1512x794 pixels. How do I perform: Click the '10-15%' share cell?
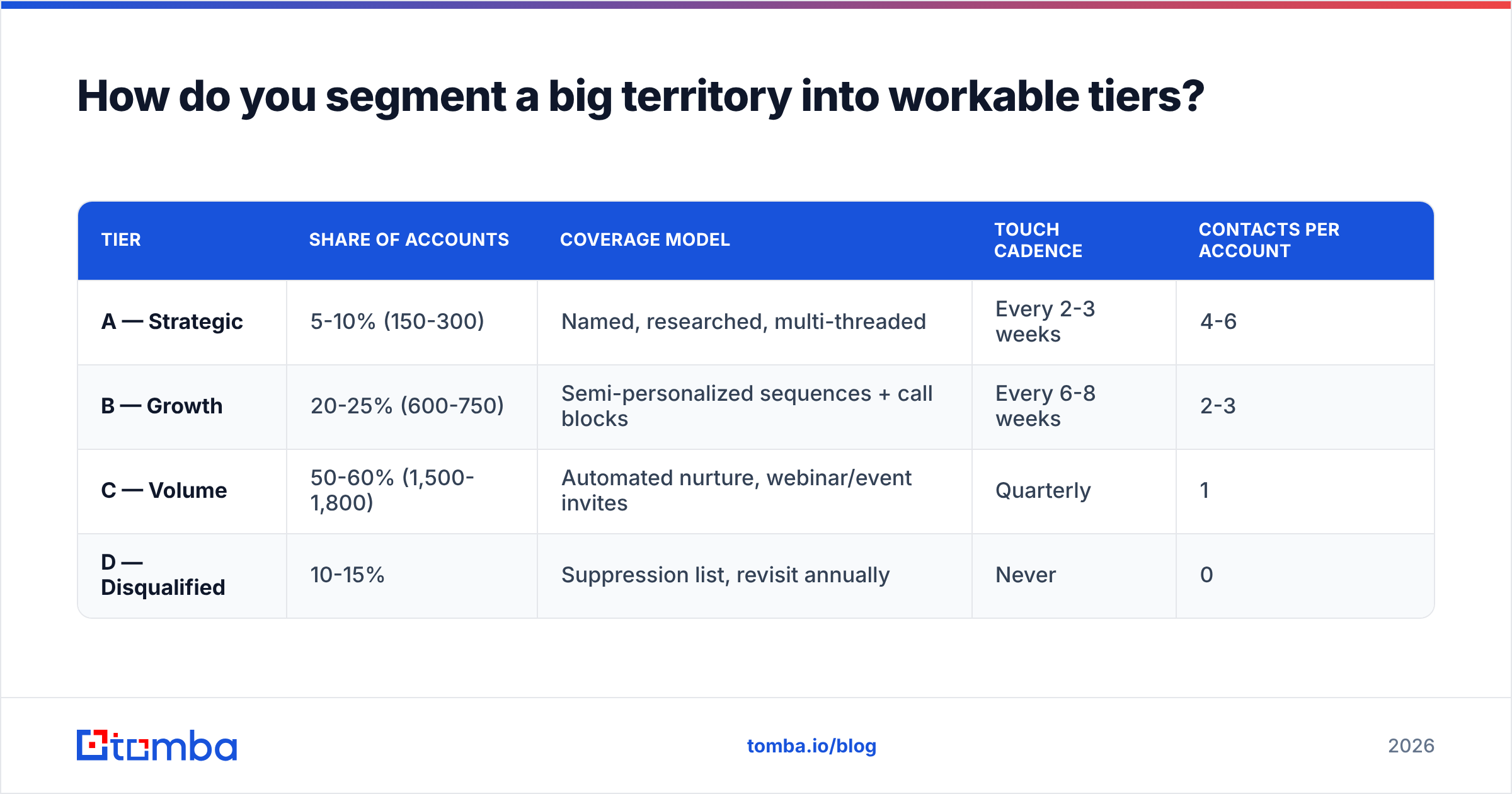pos(412,575)
